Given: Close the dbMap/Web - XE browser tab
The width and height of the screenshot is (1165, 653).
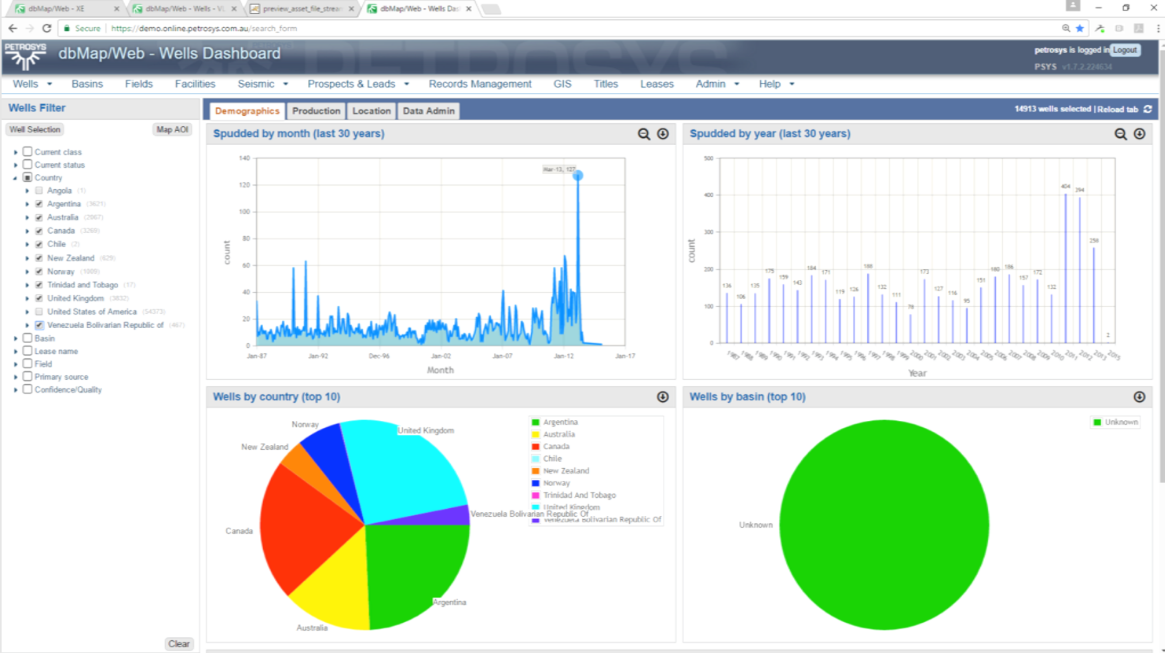Looking at the screenshot, I should 117,9.
